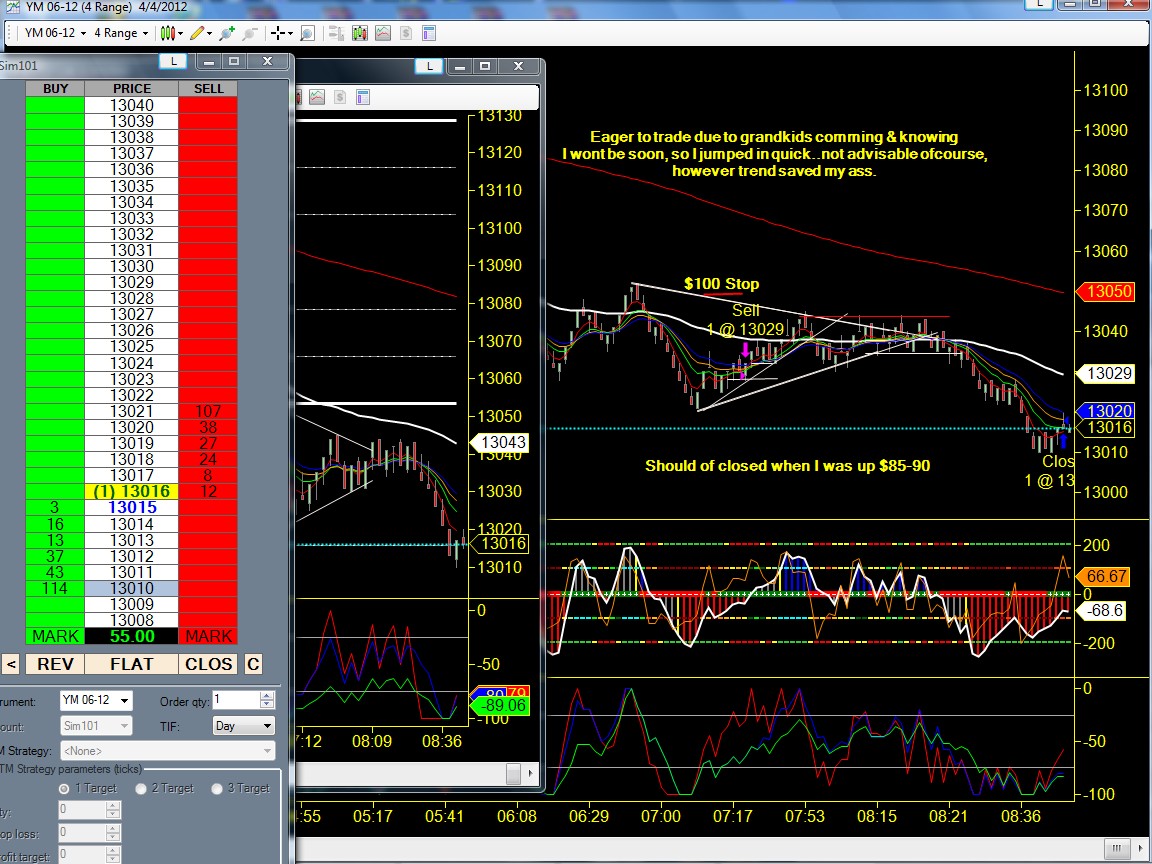This screenshot has width=1152, height=864.
Task: Open the YM 06-12 instrument dropdown in toolbar
Action: pyautogui.click(x=55, y=33)
